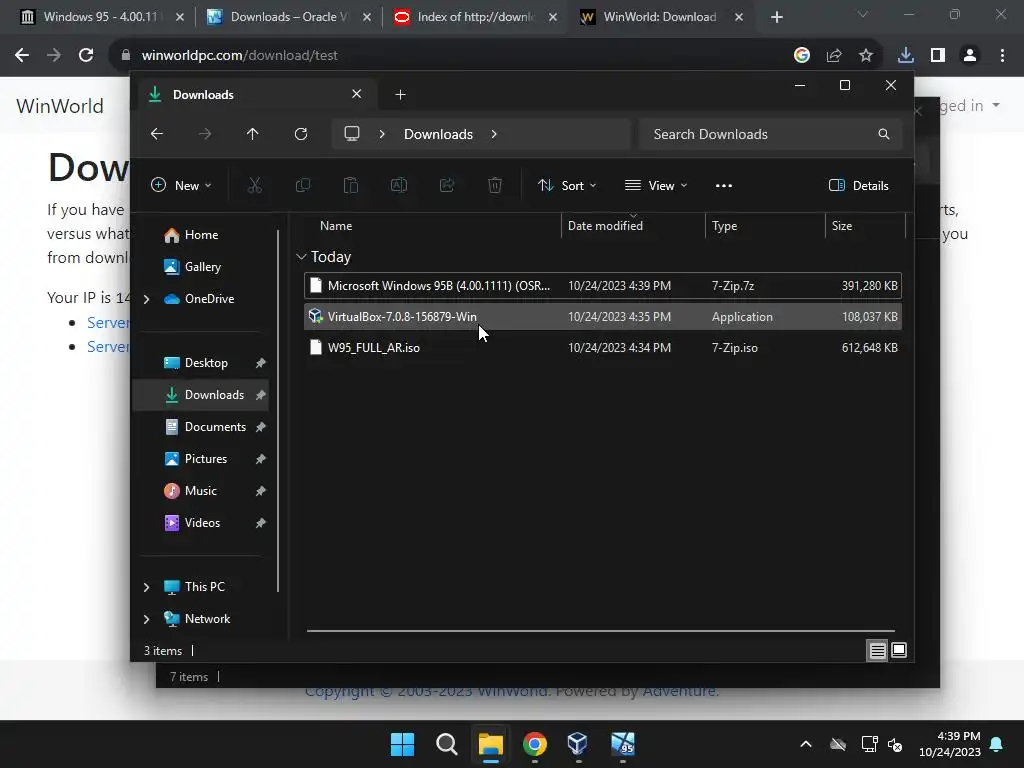This screenshot has height=768, width=1024.
Task: Close the Downloads Explorer tab
Action: pos(357,94)
